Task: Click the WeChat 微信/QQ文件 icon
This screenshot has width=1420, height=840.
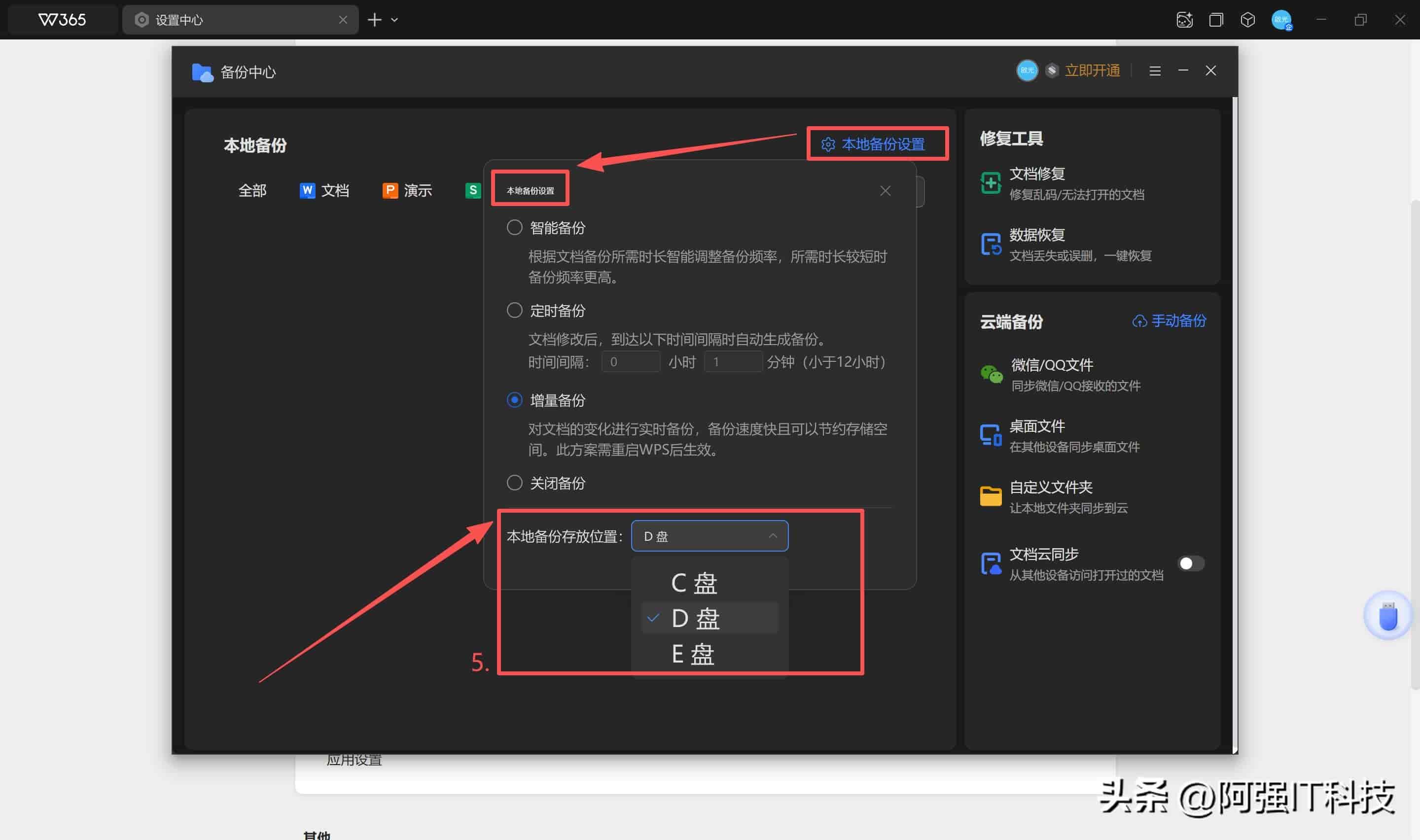Action: [991, 374]
